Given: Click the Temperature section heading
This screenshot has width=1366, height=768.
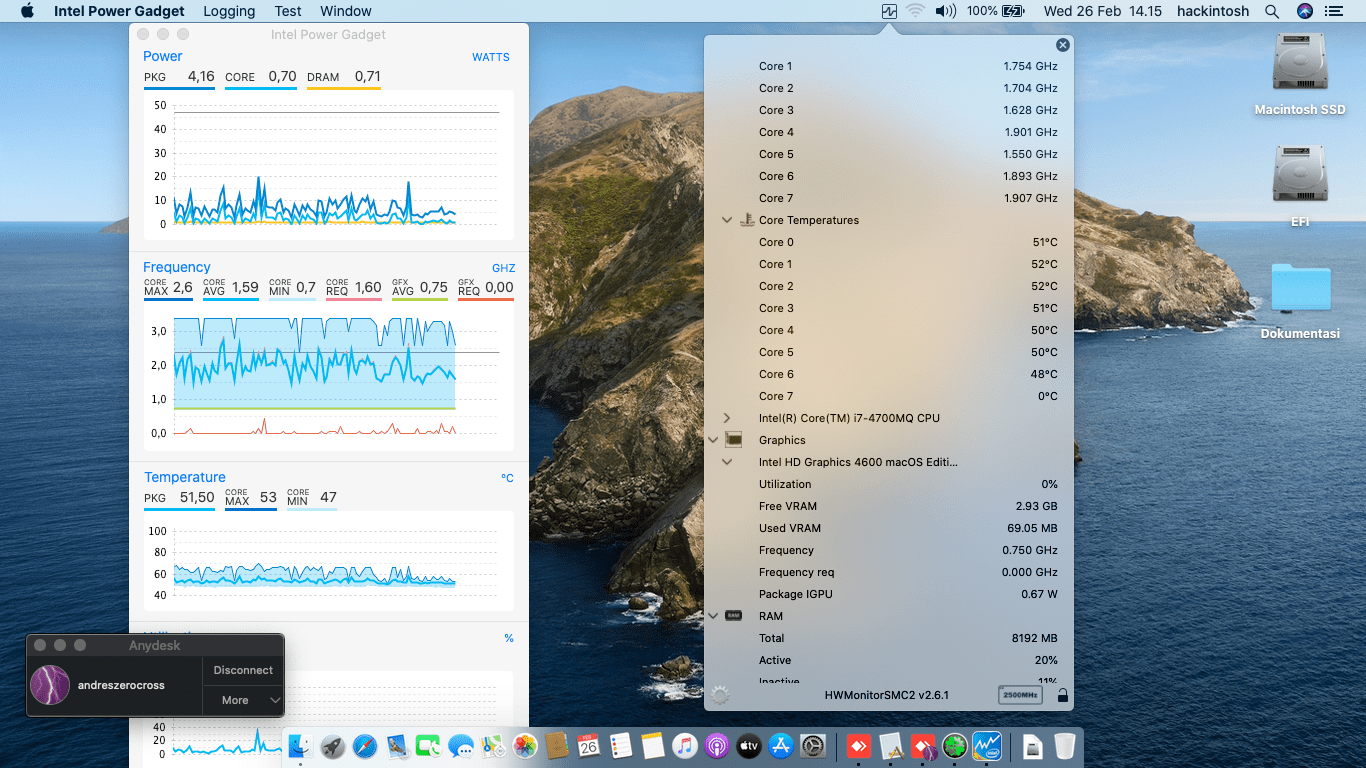Looking at the screenshot, I should click(x=185, y=477).
